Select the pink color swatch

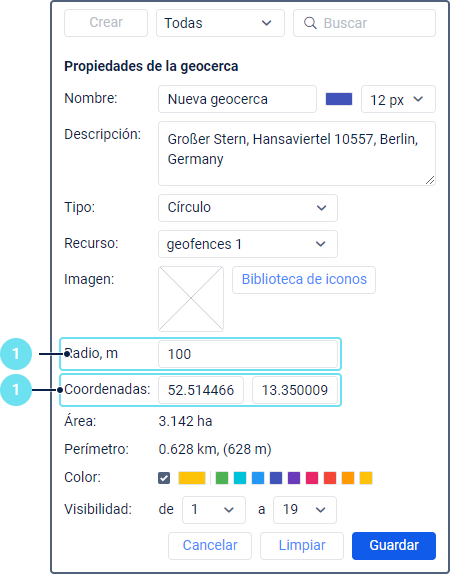pos(312,478)
